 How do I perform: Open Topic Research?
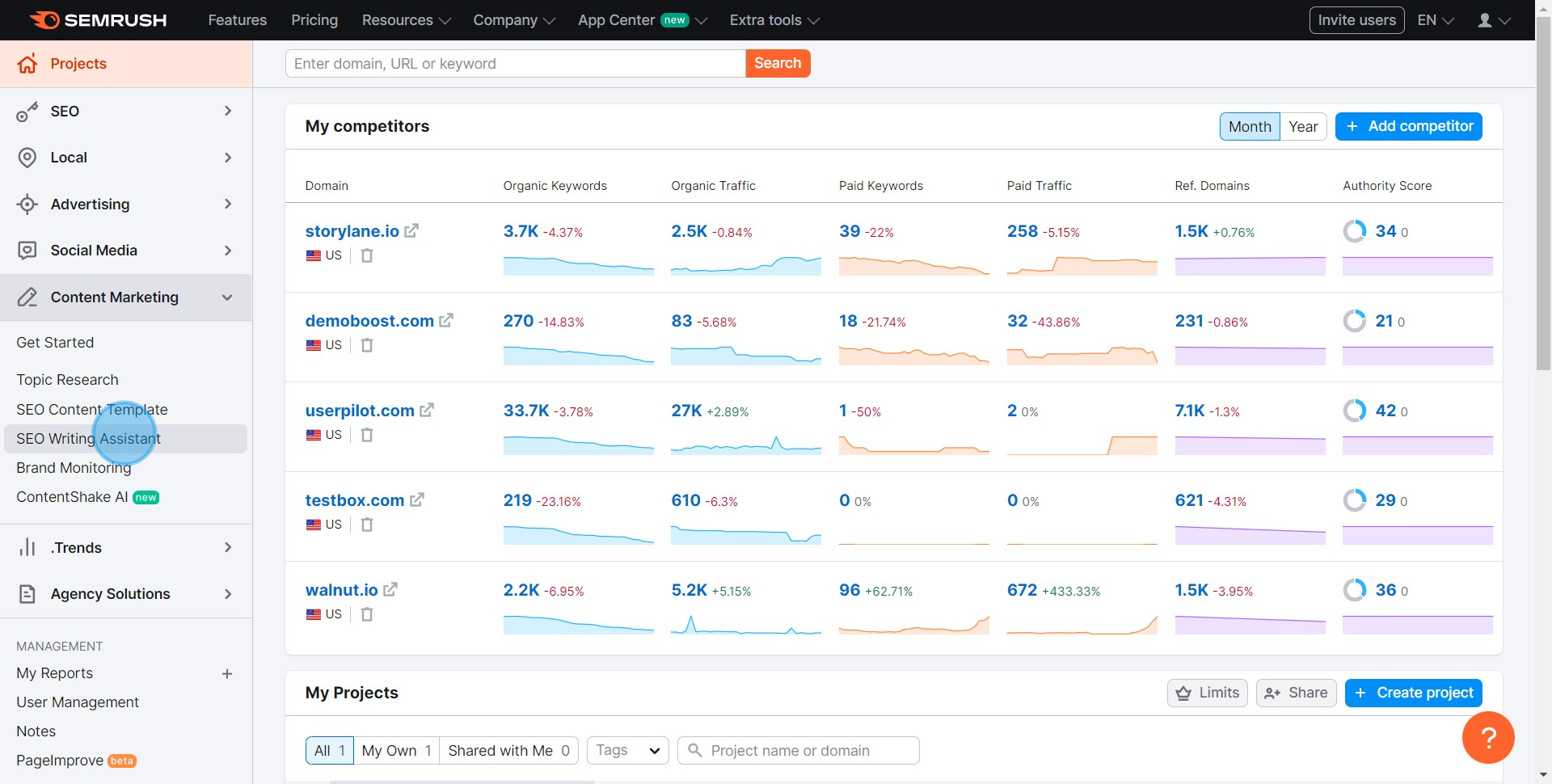click(x=67, y=380)
